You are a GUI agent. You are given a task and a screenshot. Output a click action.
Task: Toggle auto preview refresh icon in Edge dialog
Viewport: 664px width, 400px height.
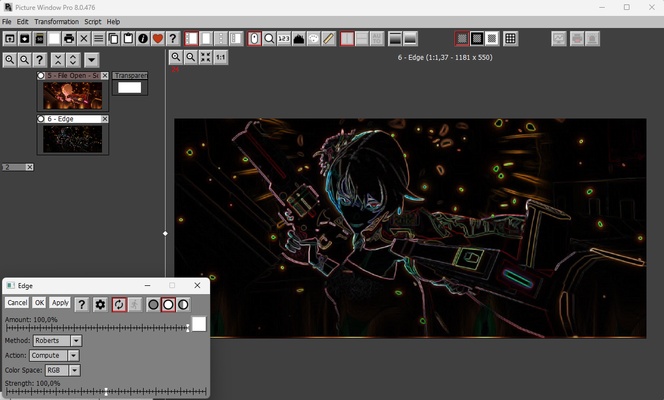119,304
